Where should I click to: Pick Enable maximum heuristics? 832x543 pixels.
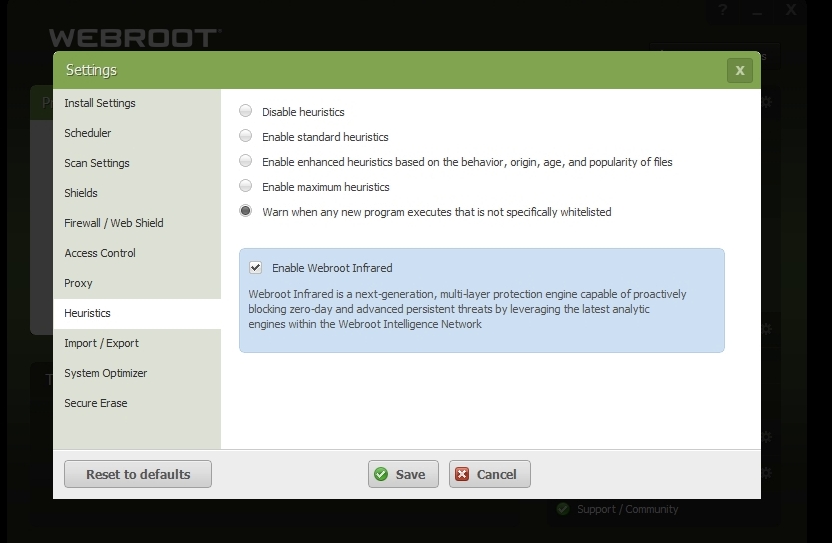(246, 186)
